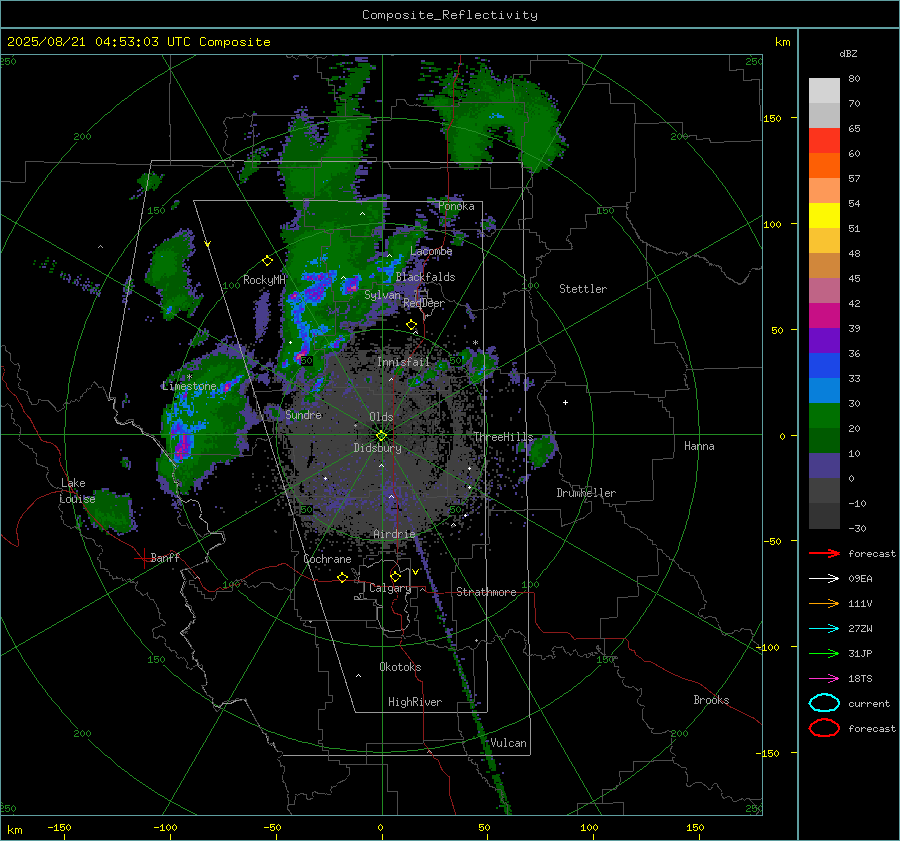Click the Cochrane label
This screenshot has width=900, height=841.
(327, 559)
